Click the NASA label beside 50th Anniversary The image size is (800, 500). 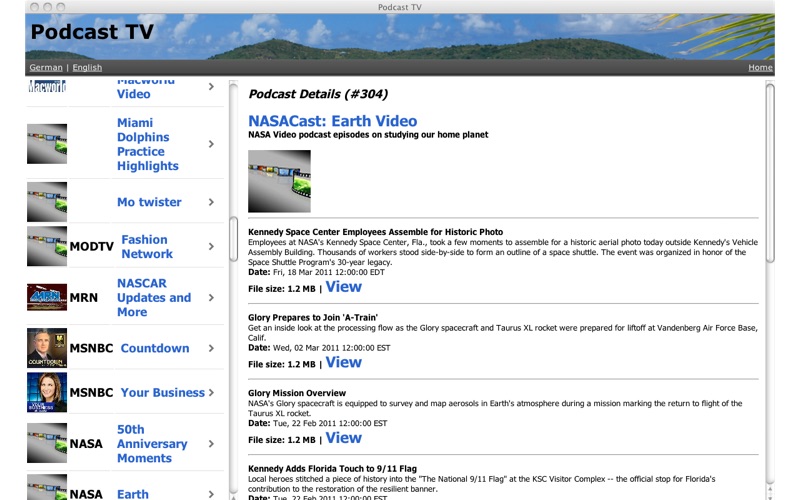pos(86,444)
